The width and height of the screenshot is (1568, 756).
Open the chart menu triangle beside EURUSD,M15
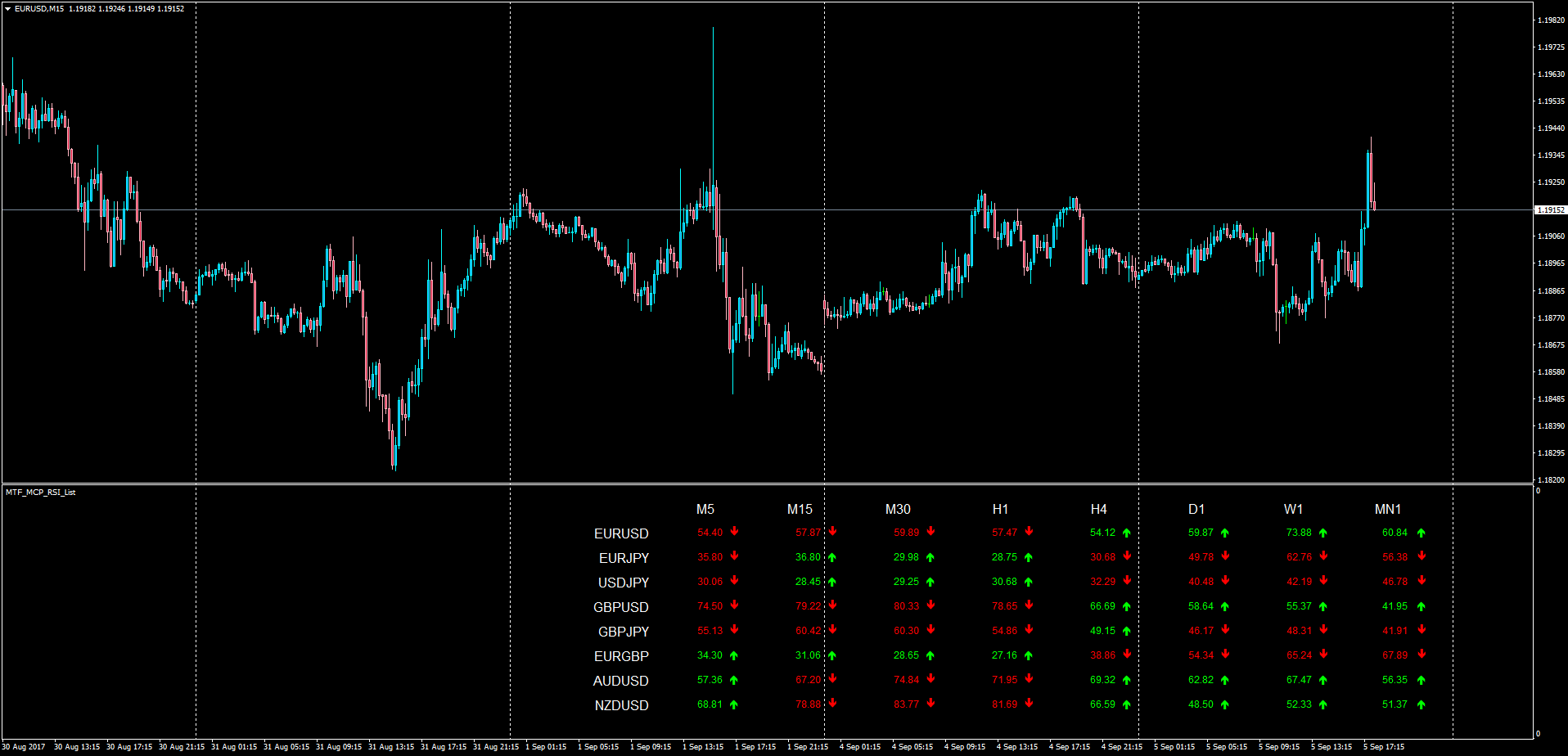tap(7, 9)
